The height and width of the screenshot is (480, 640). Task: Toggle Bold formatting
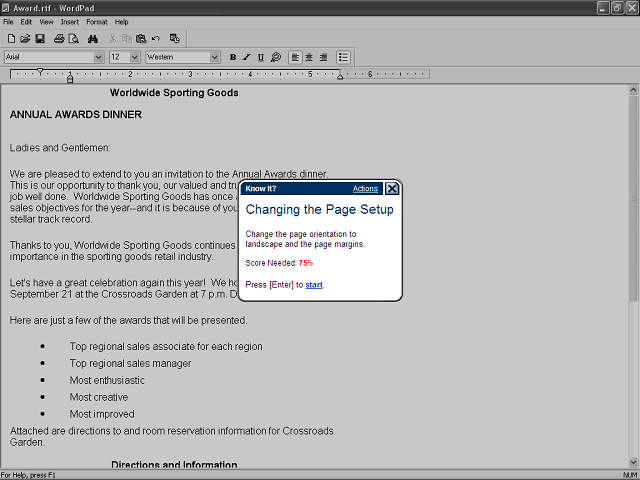(233, 57)
